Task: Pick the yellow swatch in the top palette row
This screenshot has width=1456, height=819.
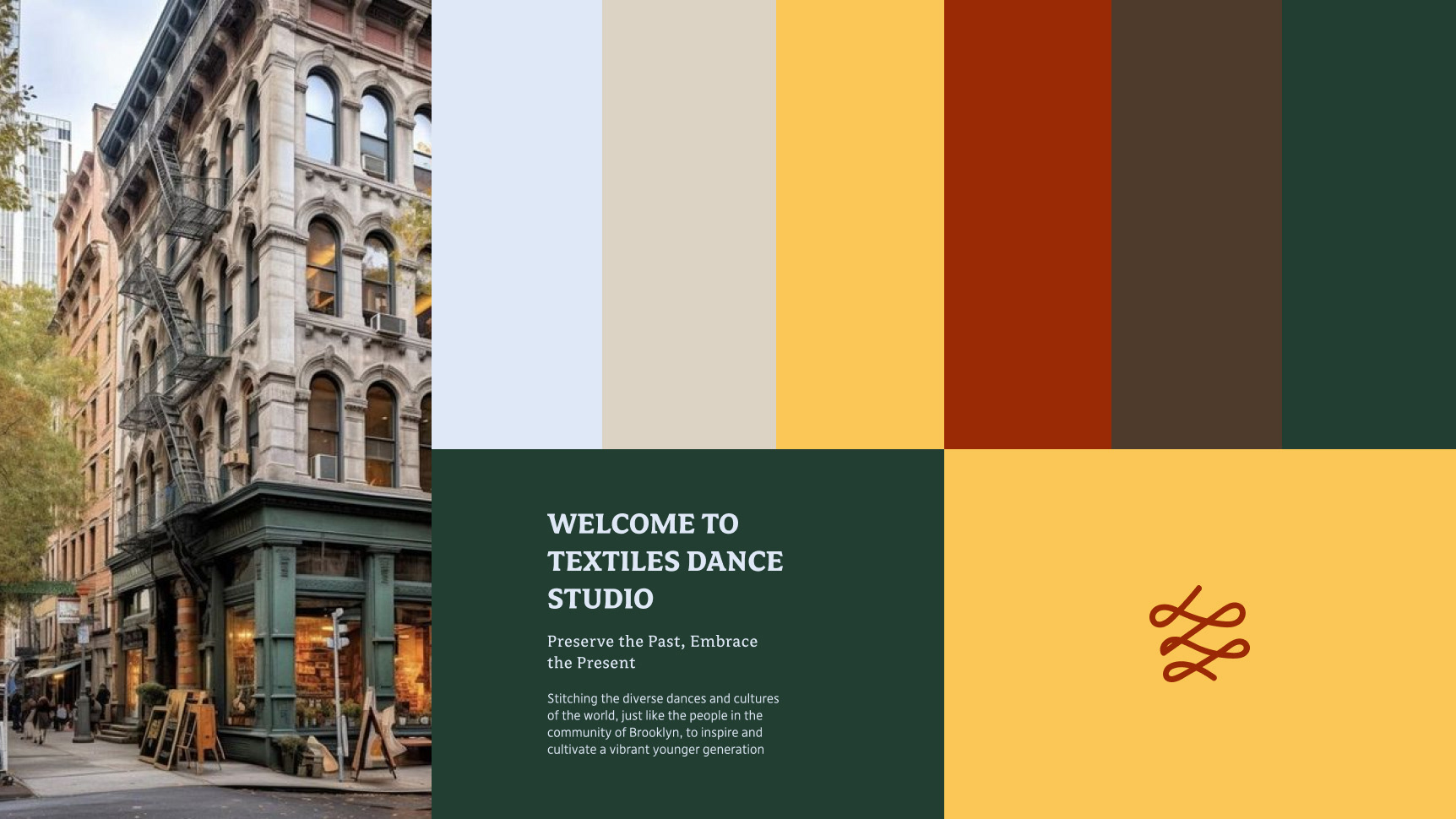Action: pyautogui.click(x=860, y=225)
